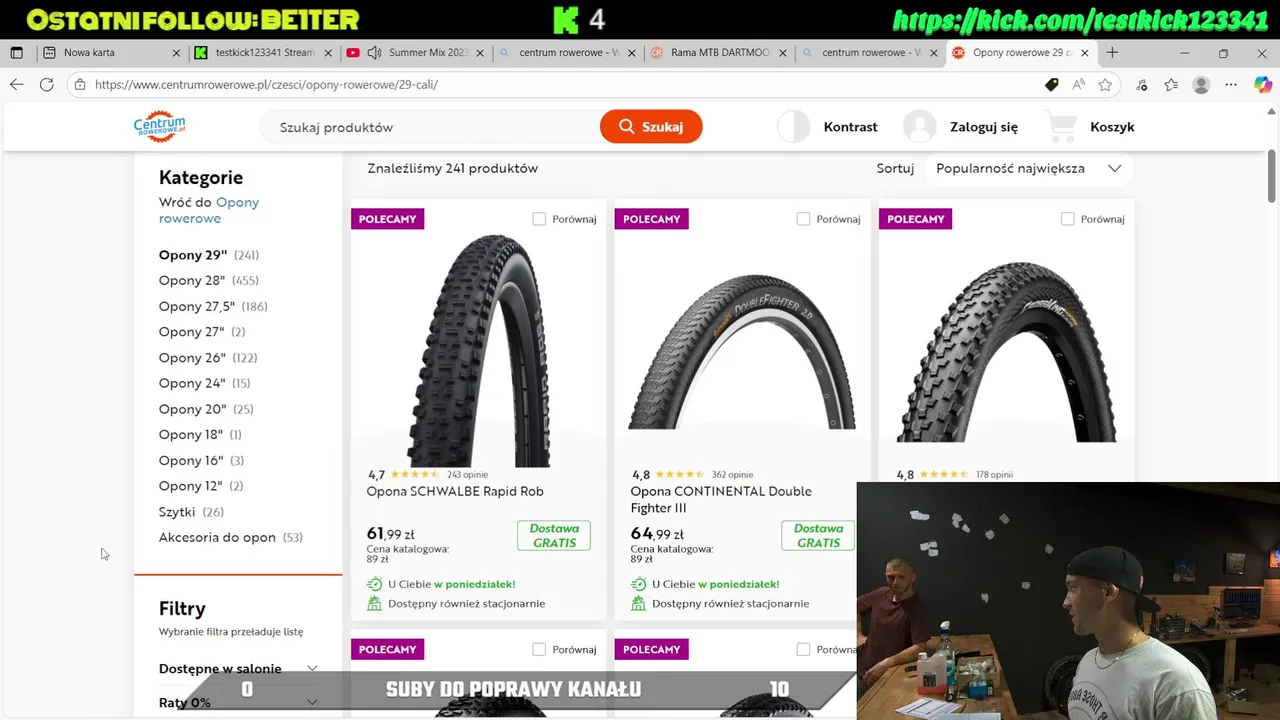The image size is (1280, 720).
Task: Open the Koszyk shopping cart icon
Action: (1061, 126)
